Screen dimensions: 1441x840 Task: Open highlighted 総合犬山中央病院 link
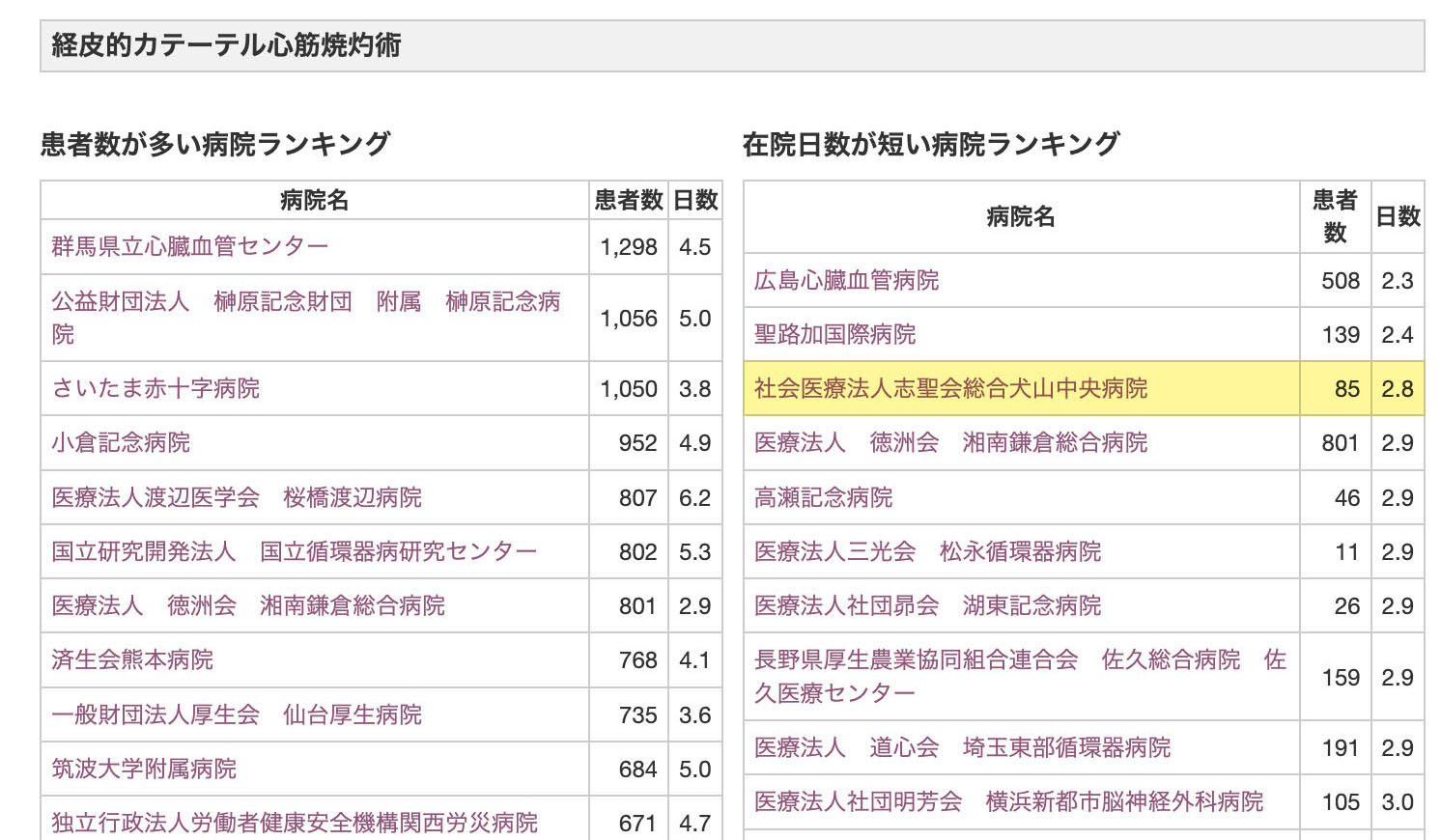[950, 388]
